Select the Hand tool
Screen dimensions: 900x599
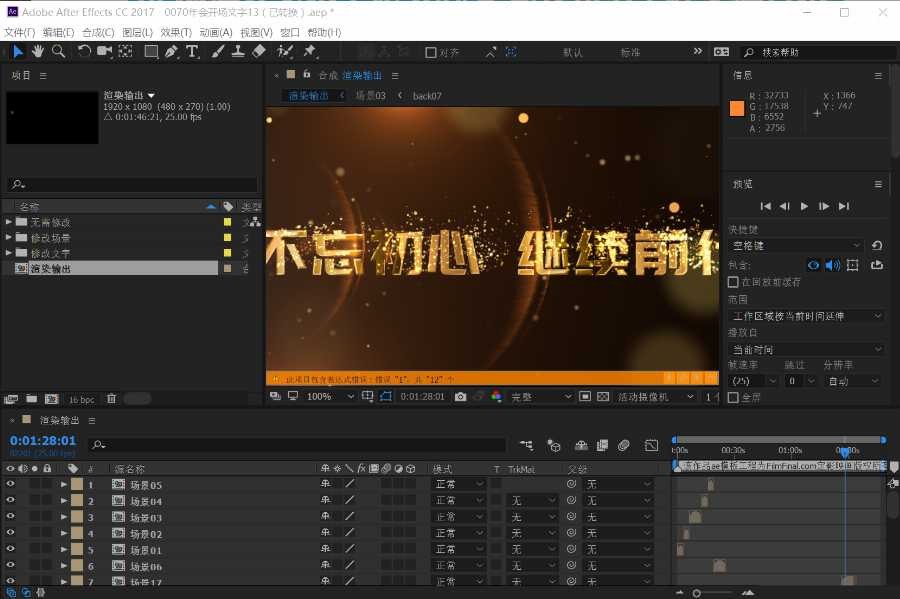(38, 52)
